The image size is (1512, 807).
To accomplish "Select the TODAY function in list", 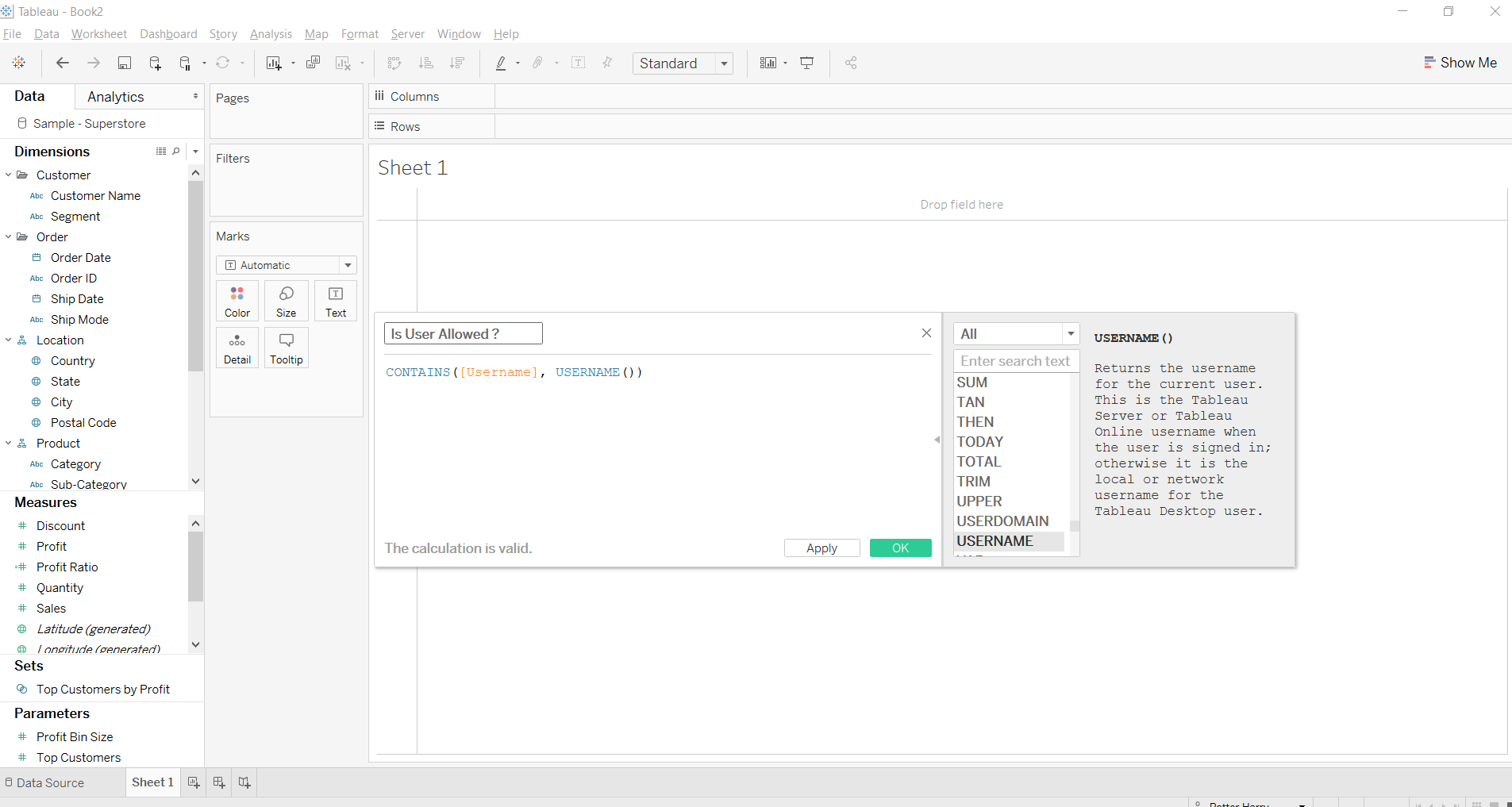I will (980, 442).
